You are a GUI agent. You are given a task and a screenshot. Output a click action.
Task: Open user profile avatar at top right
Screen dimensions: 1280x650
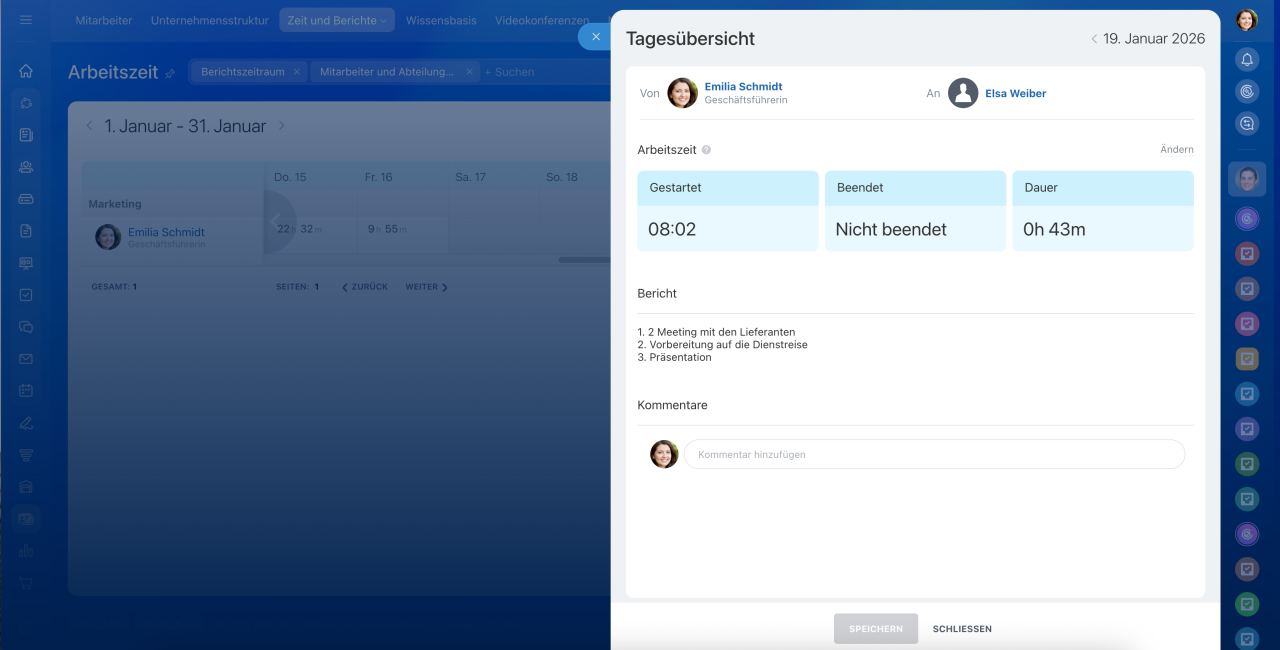(x=1246, y=20)
